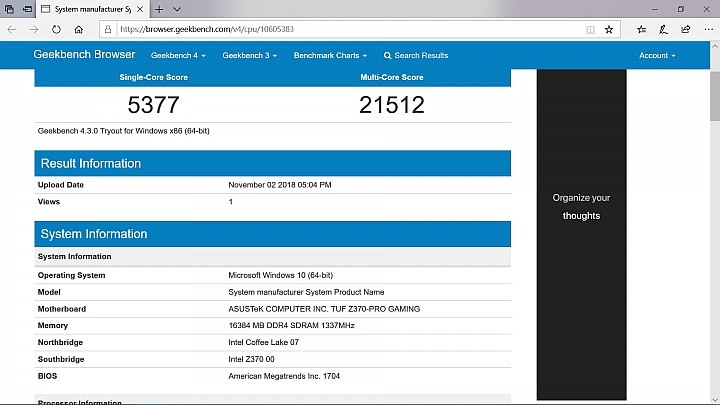The image size is (720, 405).
Task: Click the Geekbench 4.3.0 Tryout version text
Action: 124,131
